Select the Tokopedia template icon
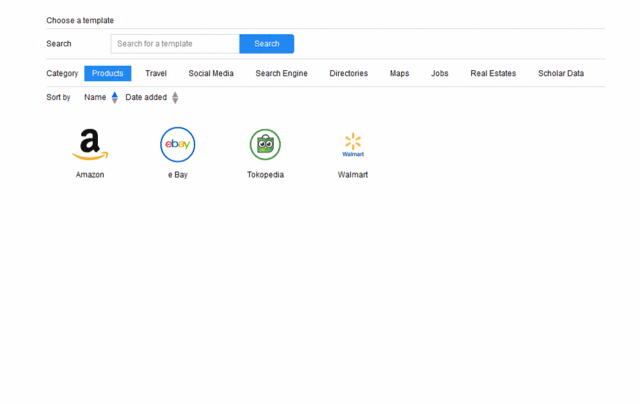Viewport: 640px width, 404px height. 265,144
